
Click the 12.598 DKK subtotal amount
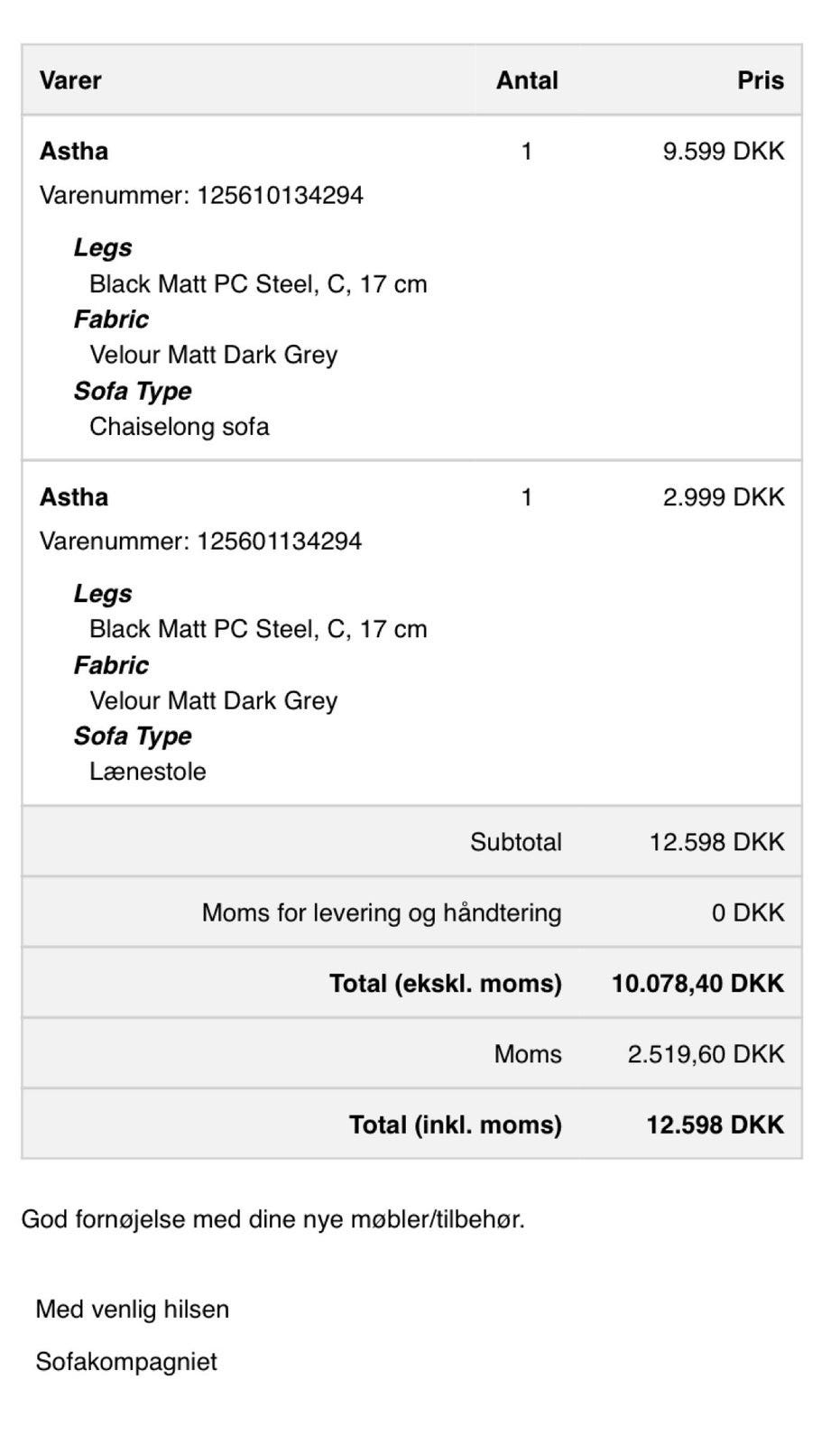(x=716, y=842)
